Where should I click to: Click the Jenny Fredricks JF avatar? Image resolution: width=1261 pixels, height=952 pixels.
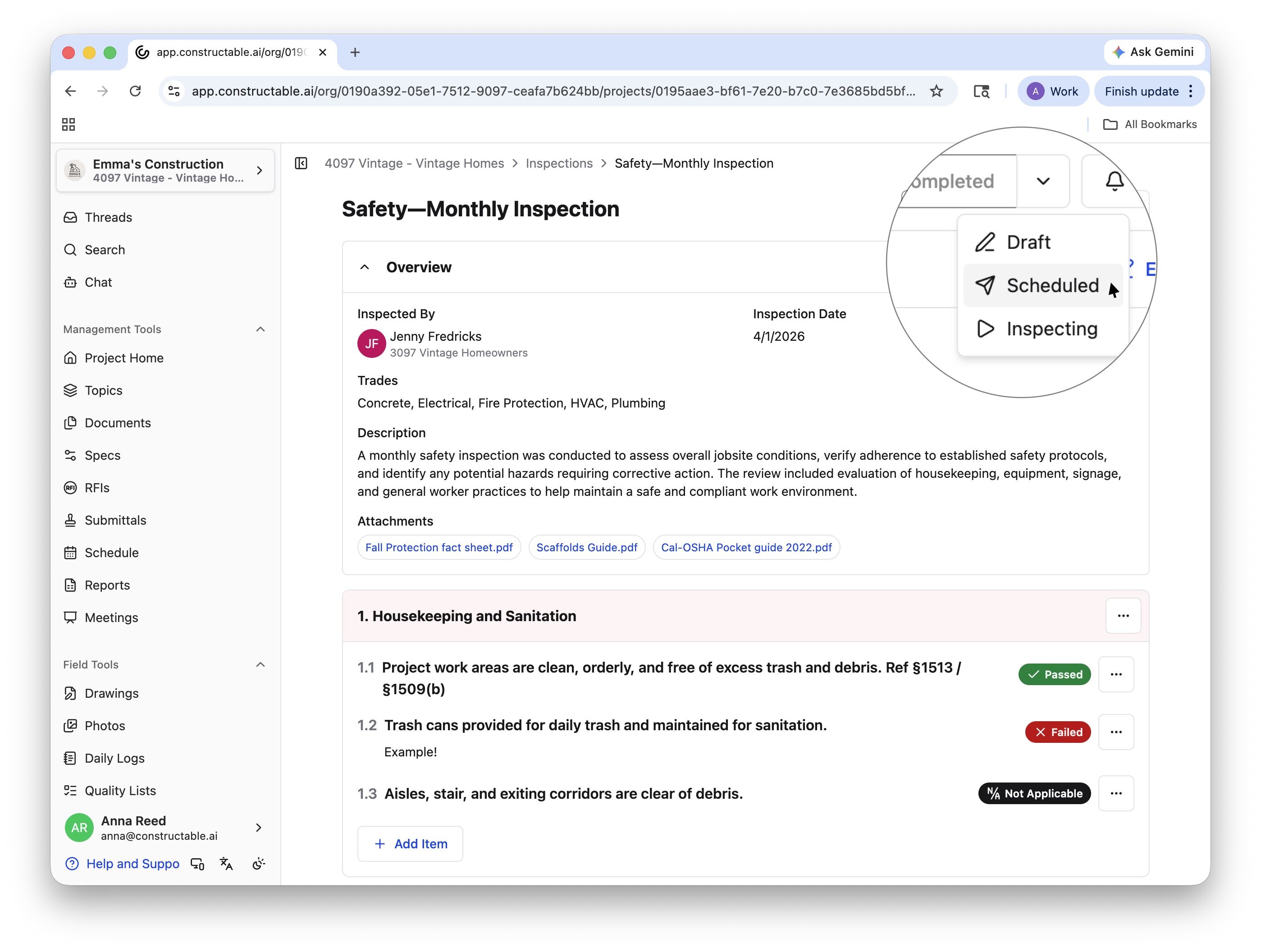click(372, 344)
